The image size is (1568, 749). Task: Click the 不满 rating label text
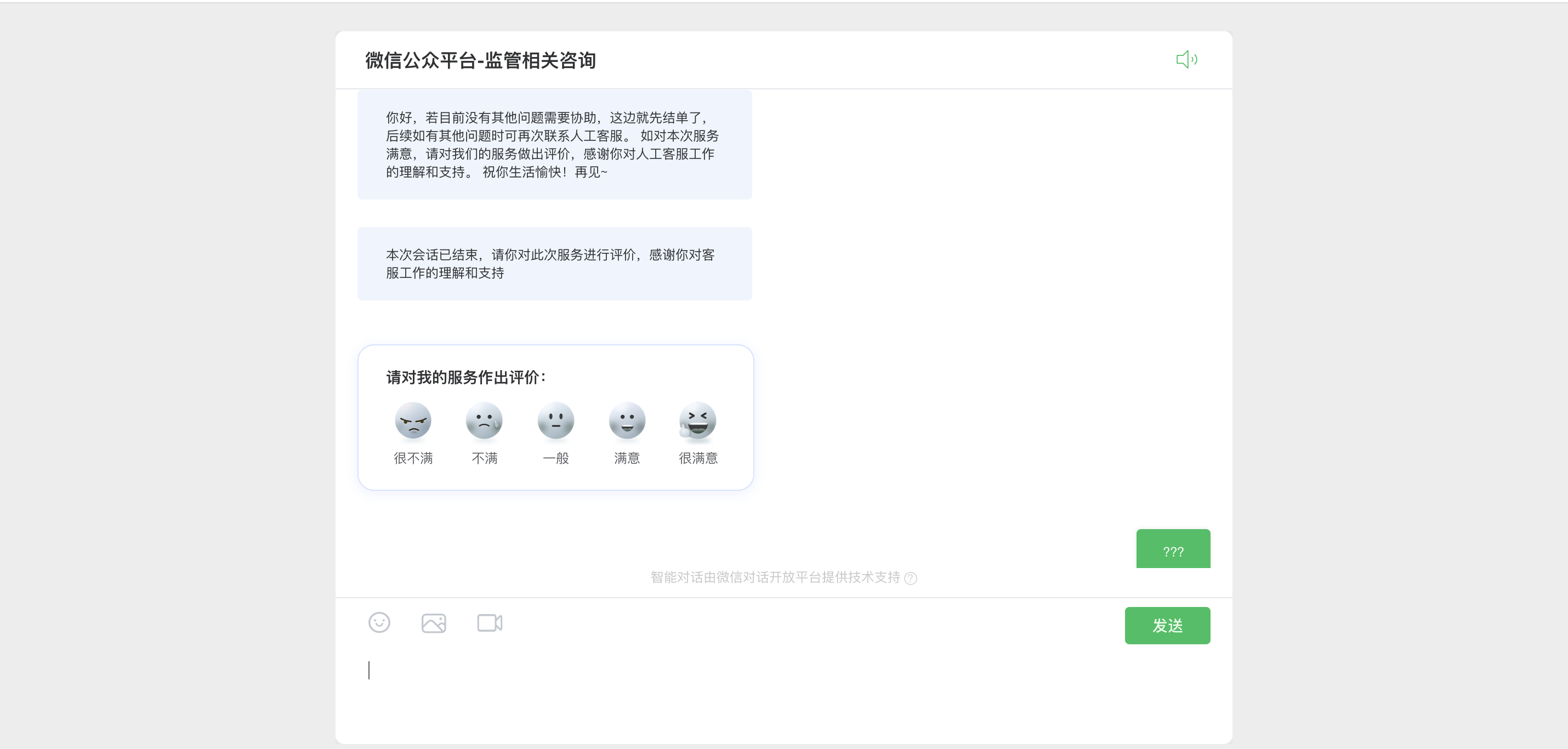click(484, 458)
